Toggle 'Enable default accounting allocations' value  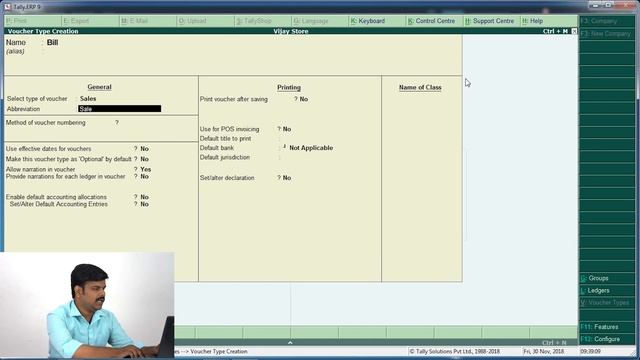[x=144, y=197]
